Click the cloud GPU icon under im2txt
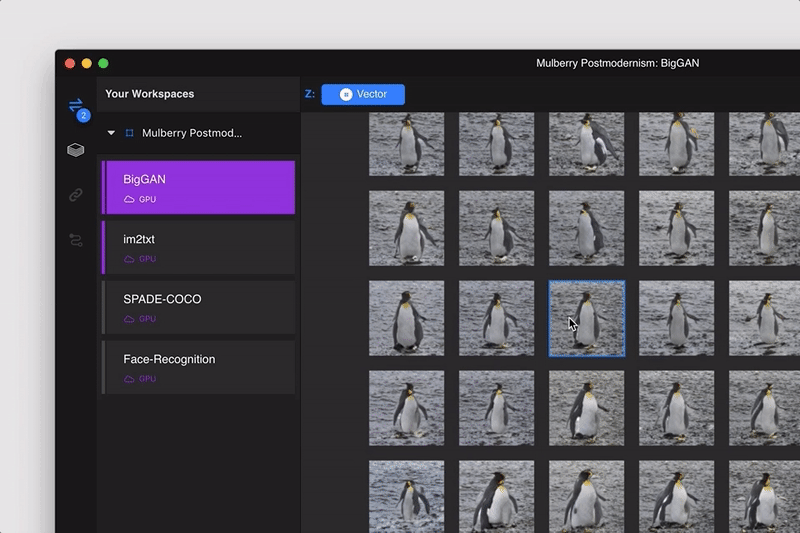The image size is (800, 533). coord(129,259)
